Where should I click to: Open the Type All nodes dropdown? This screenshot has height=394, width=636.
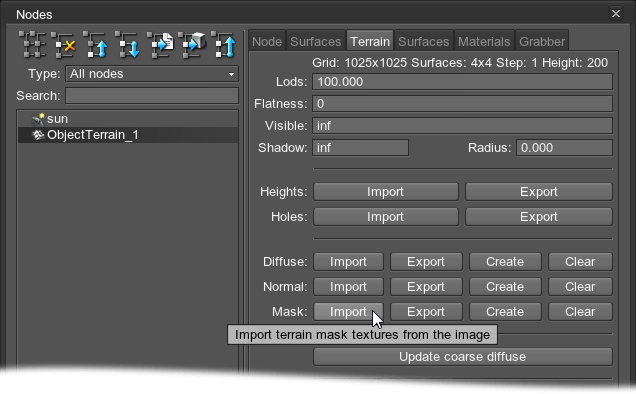152,74
